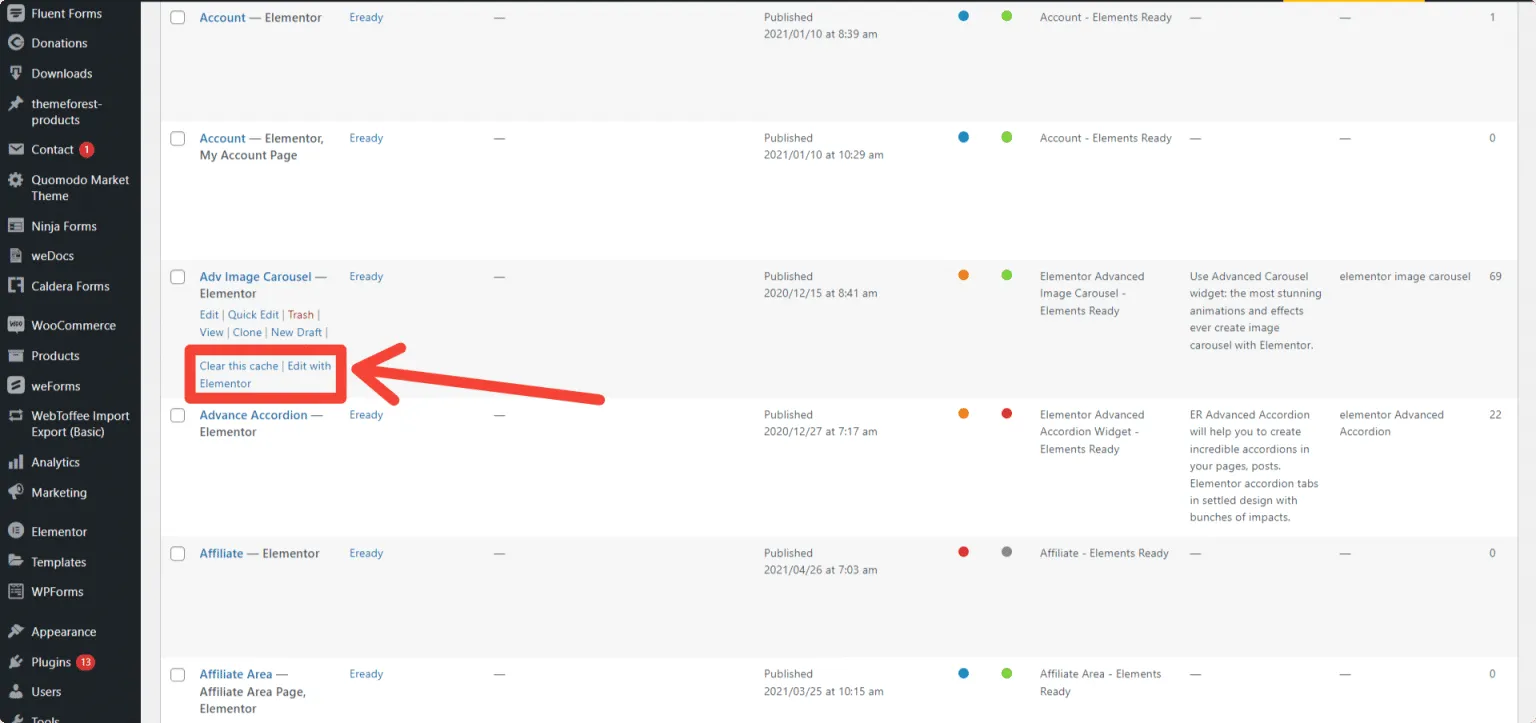Tick the first Account row checkbox
Image resolution: width=1536 pixels, height=723 pixels.
tap(177, 17)
